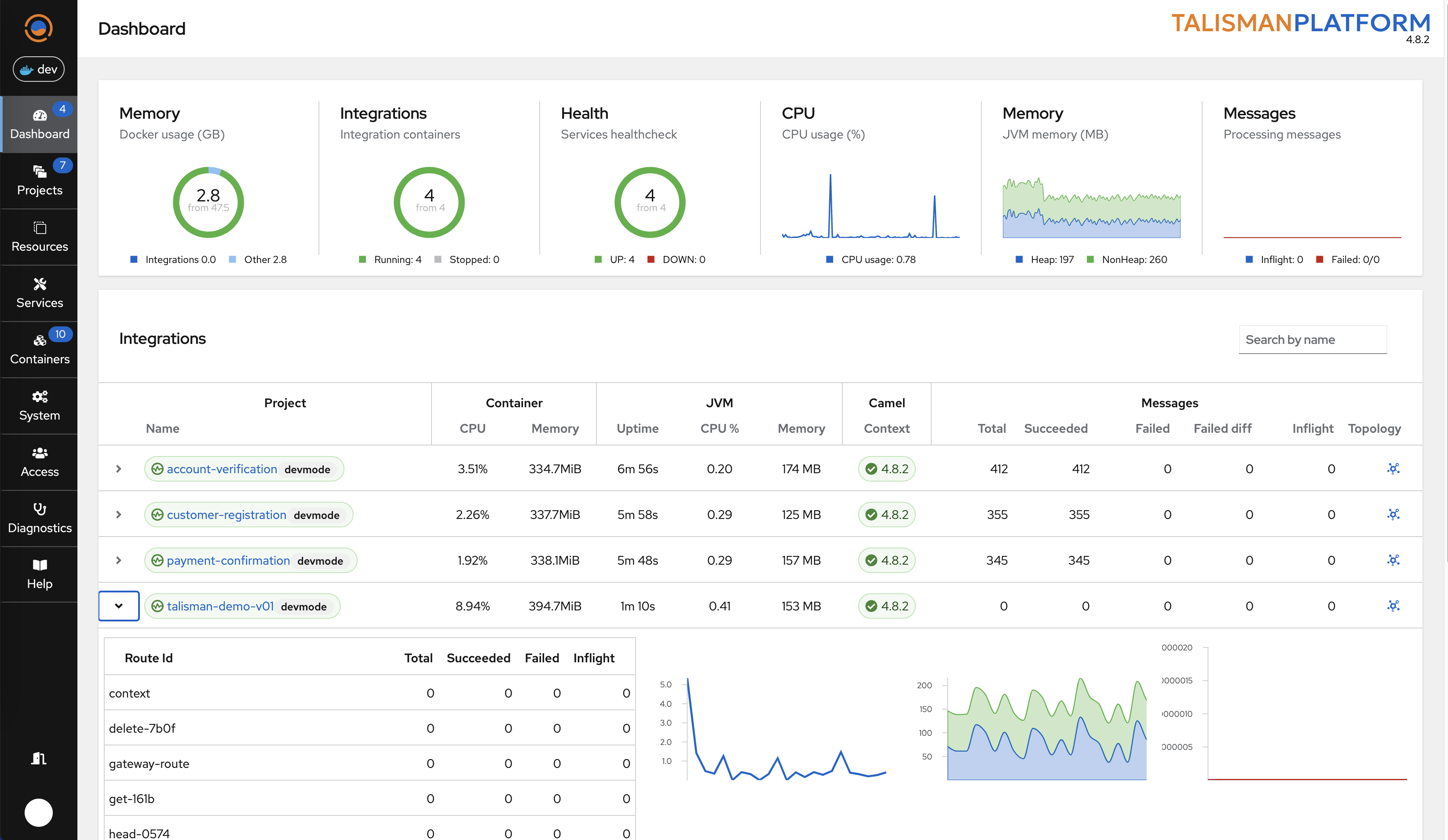Go to Containers in the sidebar
The image size is (1448, 840).
(39, 349)
